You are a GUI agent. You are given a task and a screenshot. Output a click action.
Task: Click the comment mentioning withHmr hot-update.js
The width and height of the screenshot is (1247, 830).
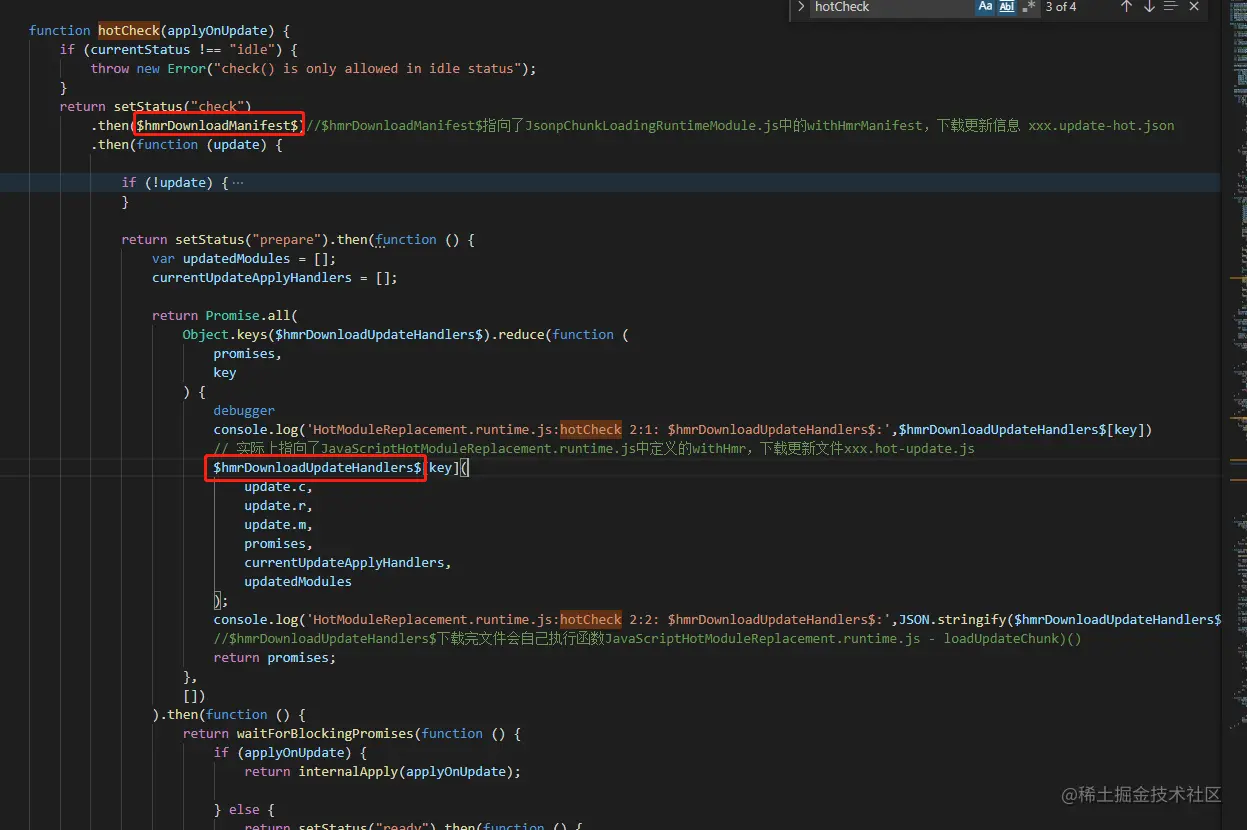[x=594, y=449]
